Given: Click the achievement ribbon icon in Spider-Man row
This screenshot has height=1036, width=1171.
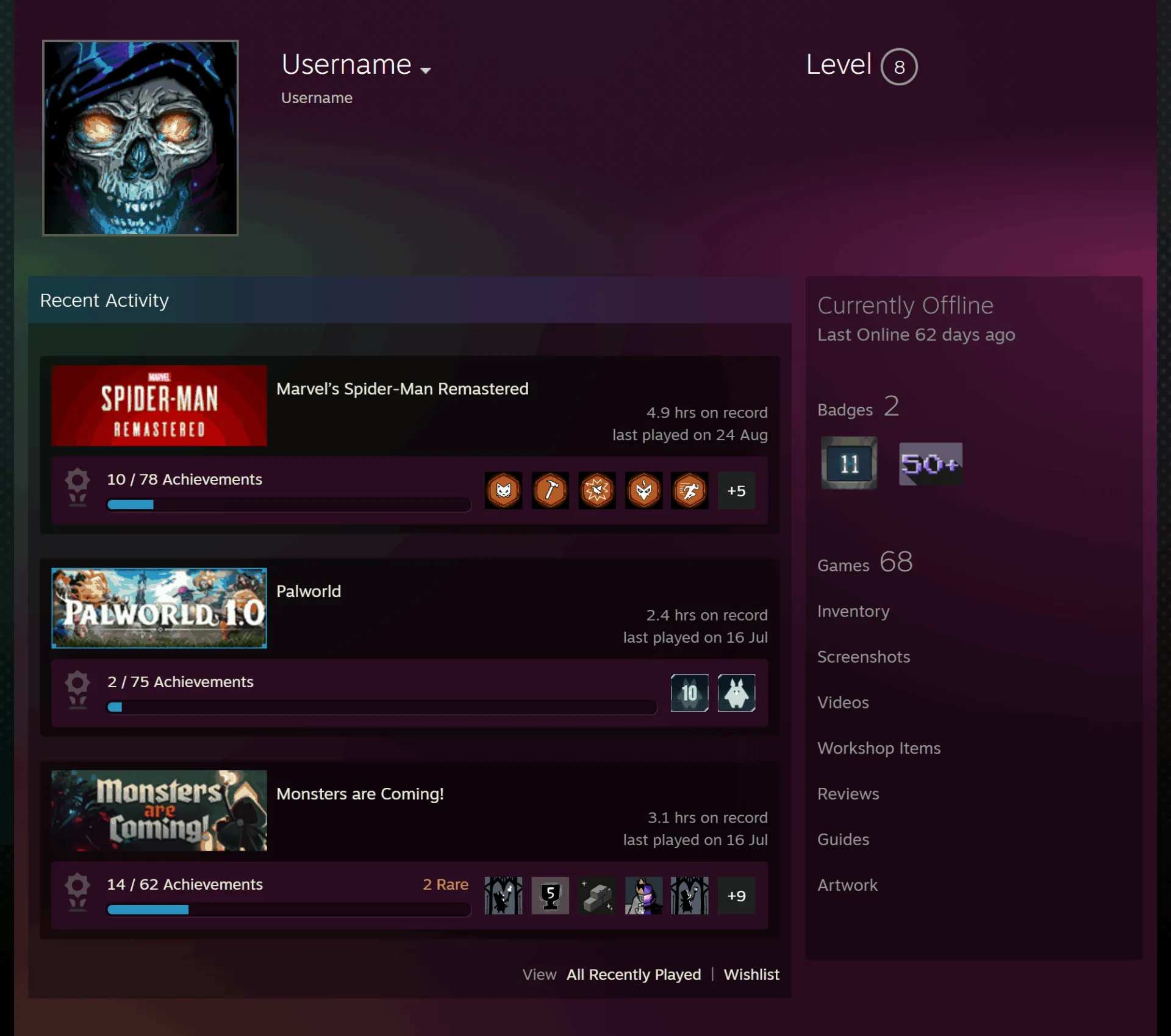Looking at the screenshot, I should [x=77, y=487].
